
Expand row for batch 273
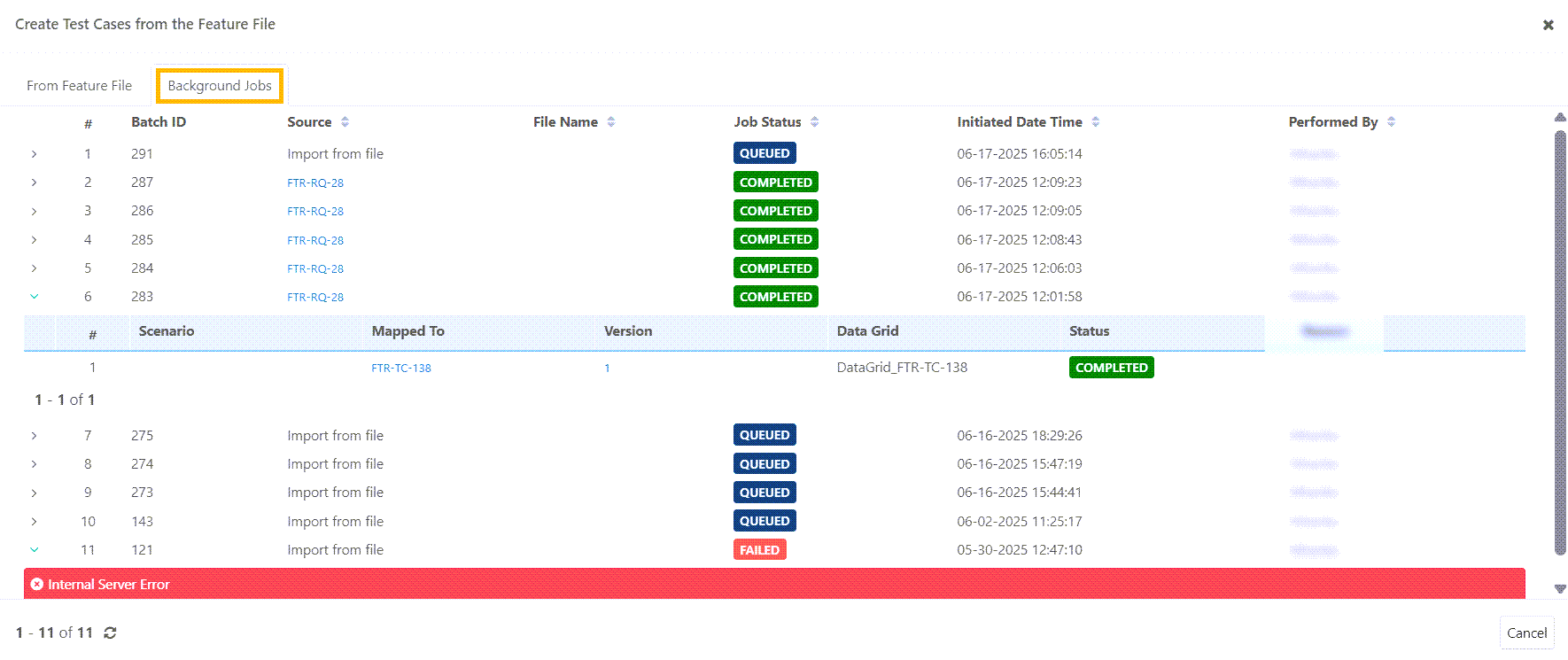pyautogui.click(x=34, y=493)
